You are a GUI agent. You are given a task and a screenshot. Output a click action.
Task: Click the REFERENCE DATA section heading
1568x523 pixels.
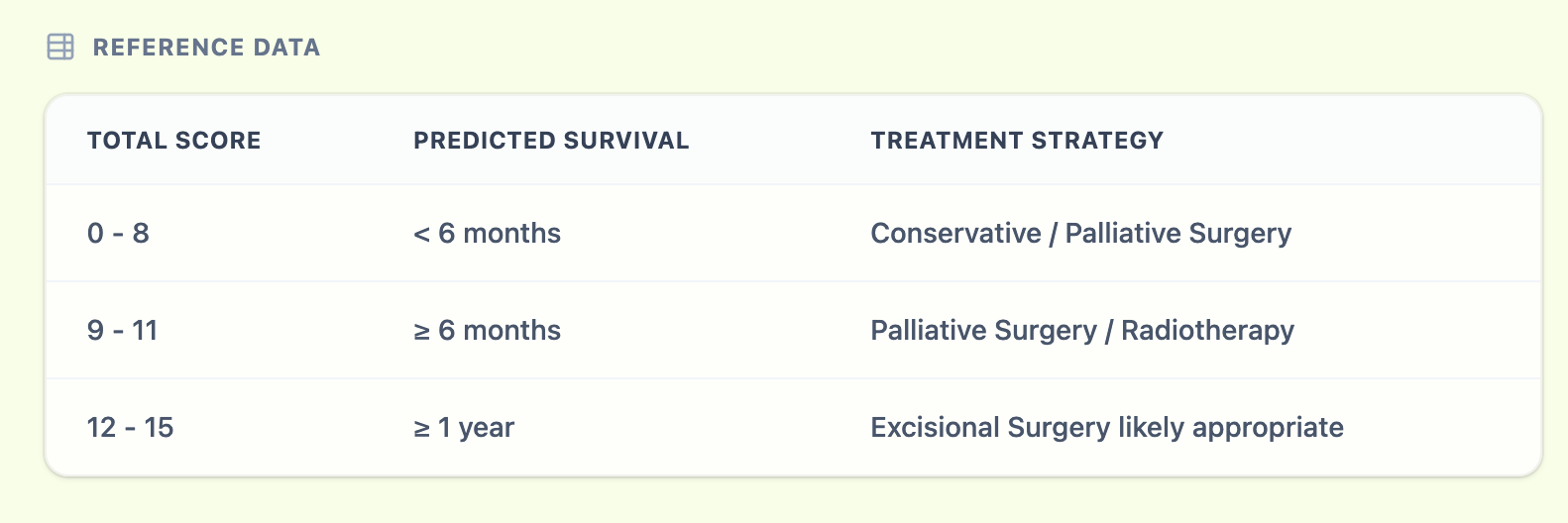point(206,48)
